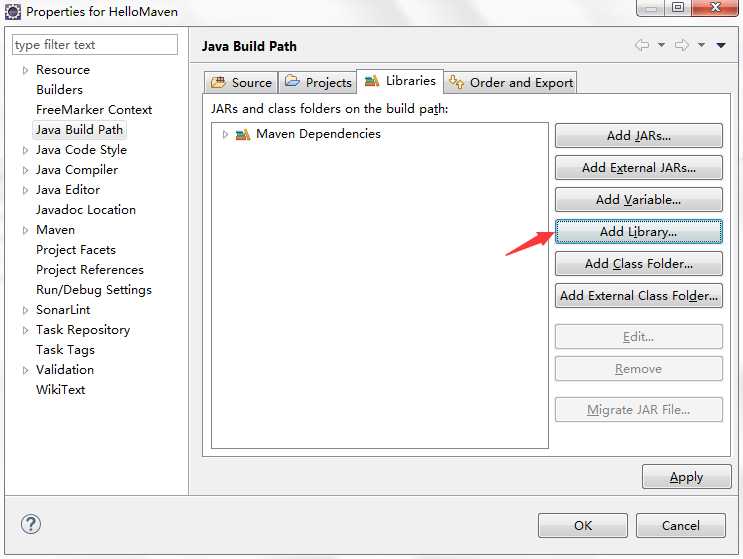743x559 pixels.
Task: Open the forward history dropdown arrow
Action: coord(702,45)
